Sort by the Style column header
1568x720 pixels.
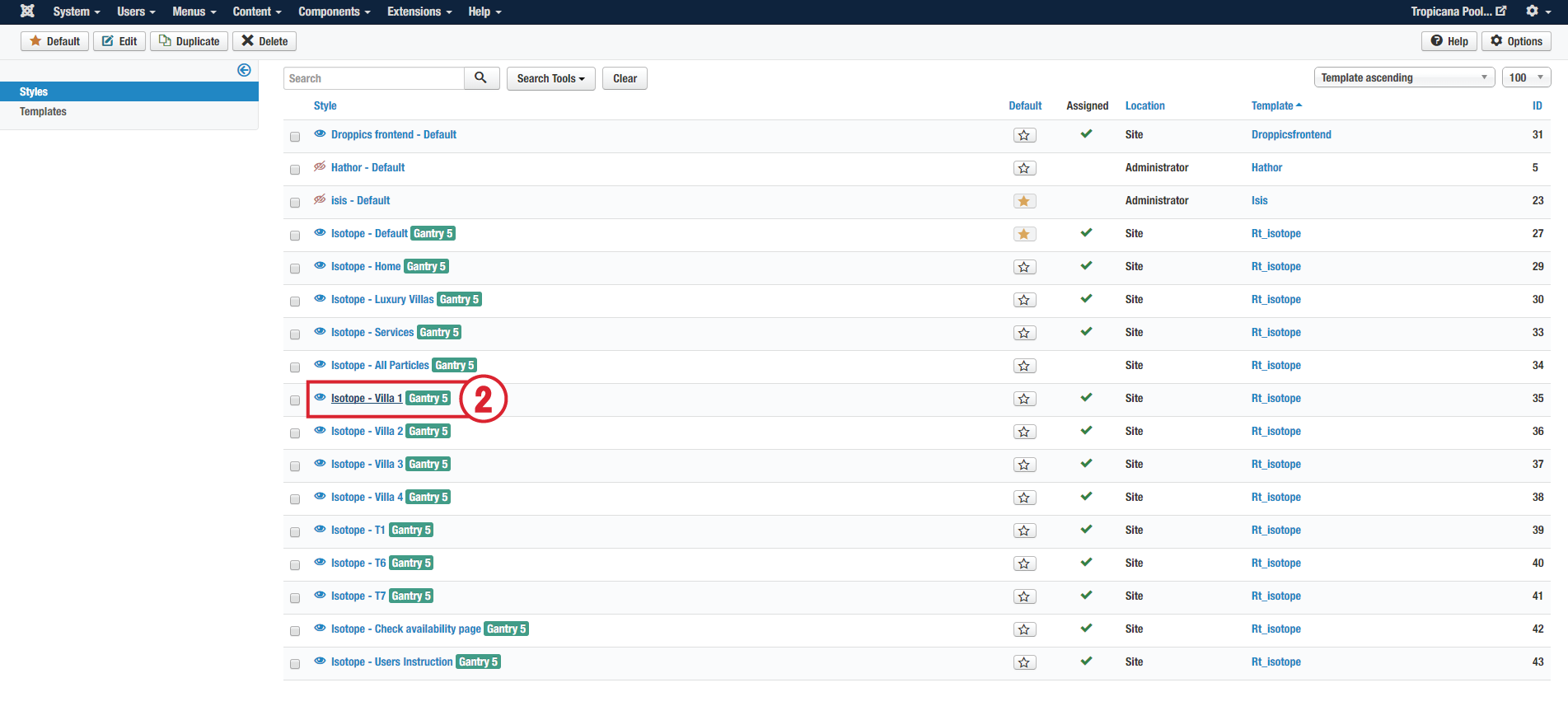pos(325,105)
